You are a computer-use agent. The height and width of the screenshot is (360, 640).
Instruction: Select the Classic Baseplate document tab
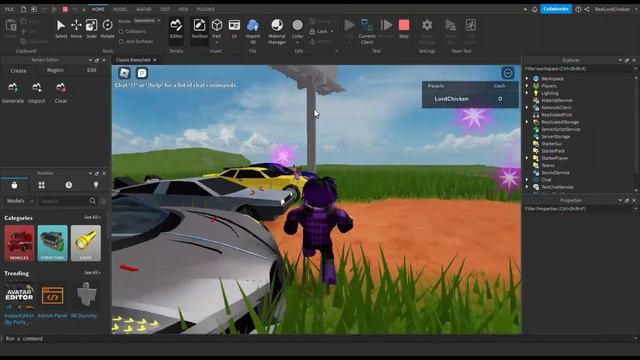coord(133,60)
